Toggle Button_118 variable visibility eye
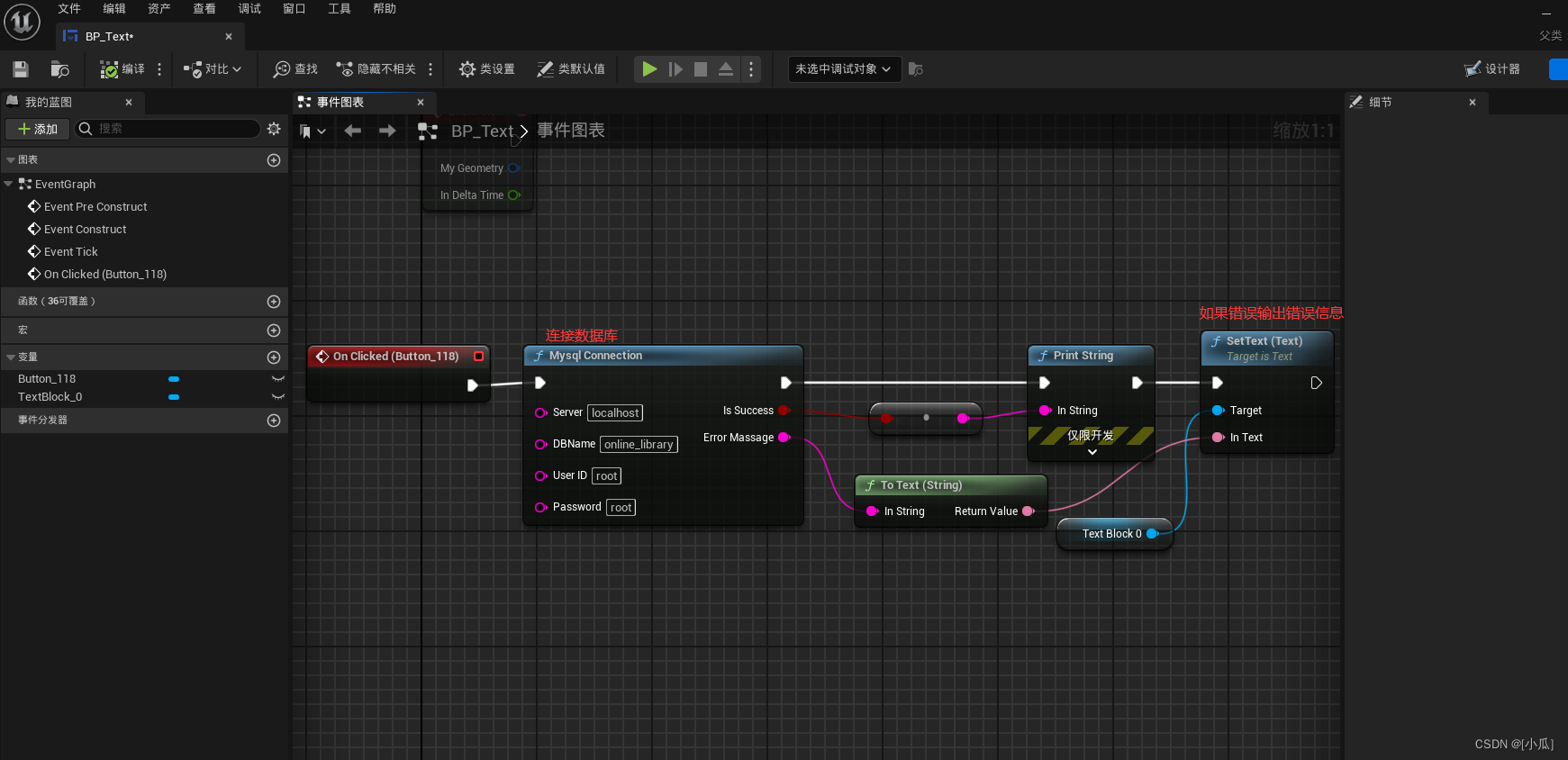The width and height of the screenshot is (1568, 760). [x=278, y=379]
